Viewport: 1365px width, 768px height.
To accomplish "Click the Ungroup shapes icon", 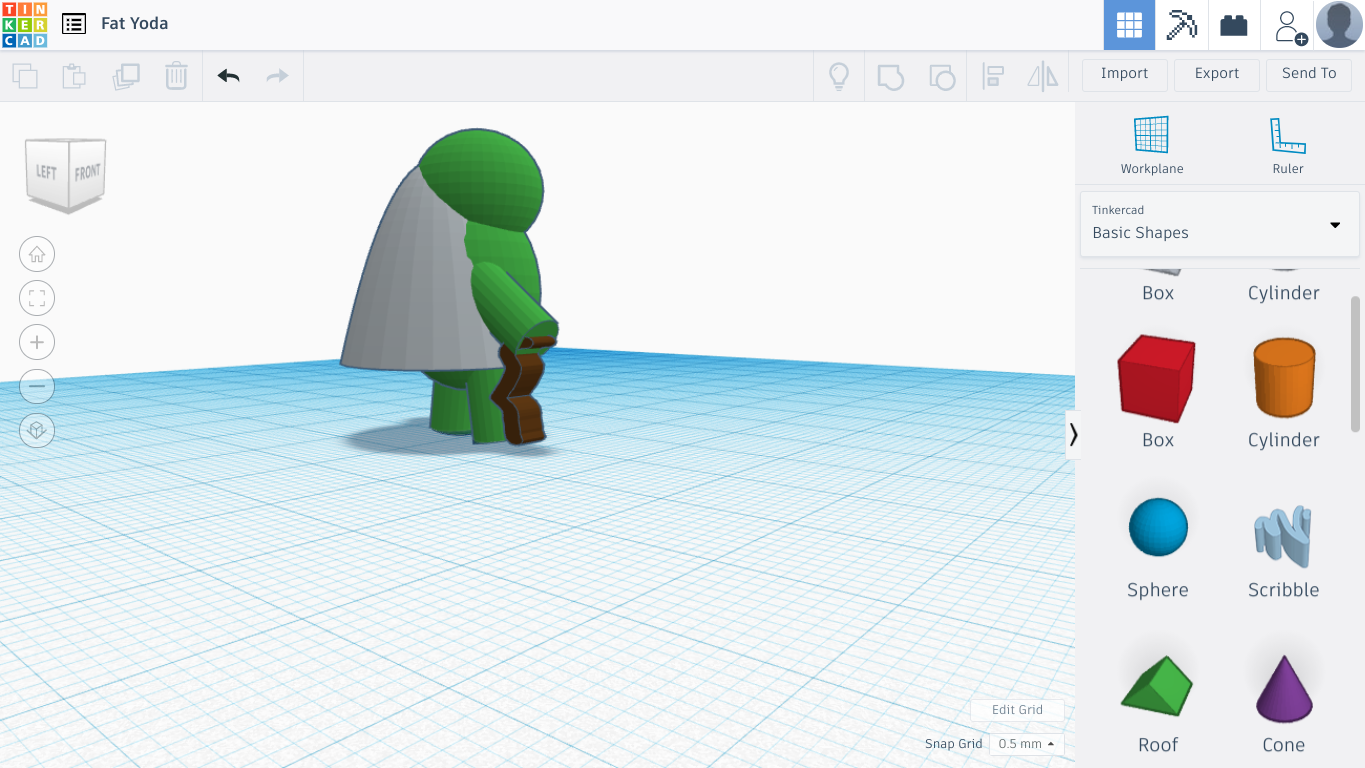I will click(x=942, y=76).
